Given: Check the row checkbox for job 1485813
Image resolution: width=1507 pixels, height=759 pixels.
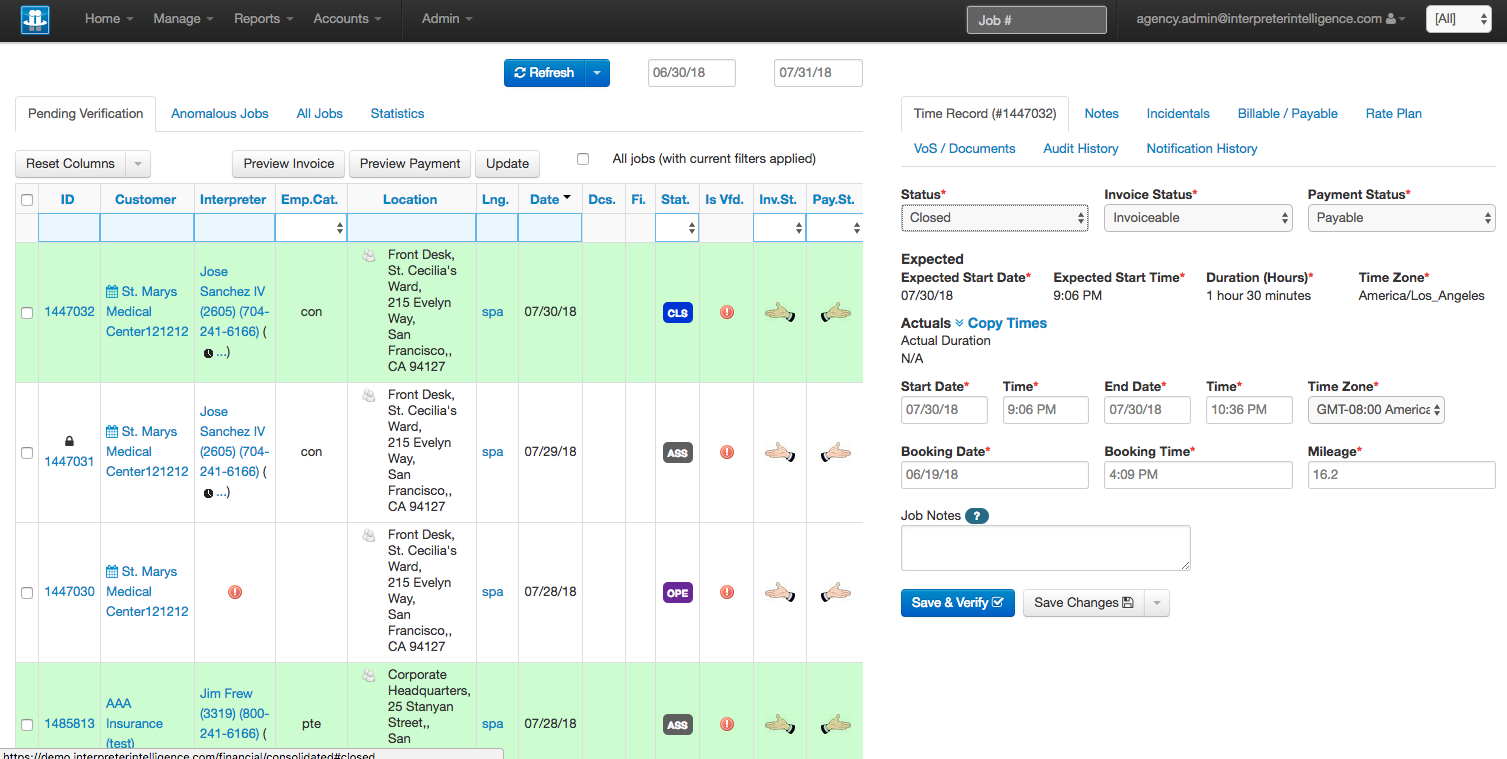Looking at the screenshot, I should 27,725.
